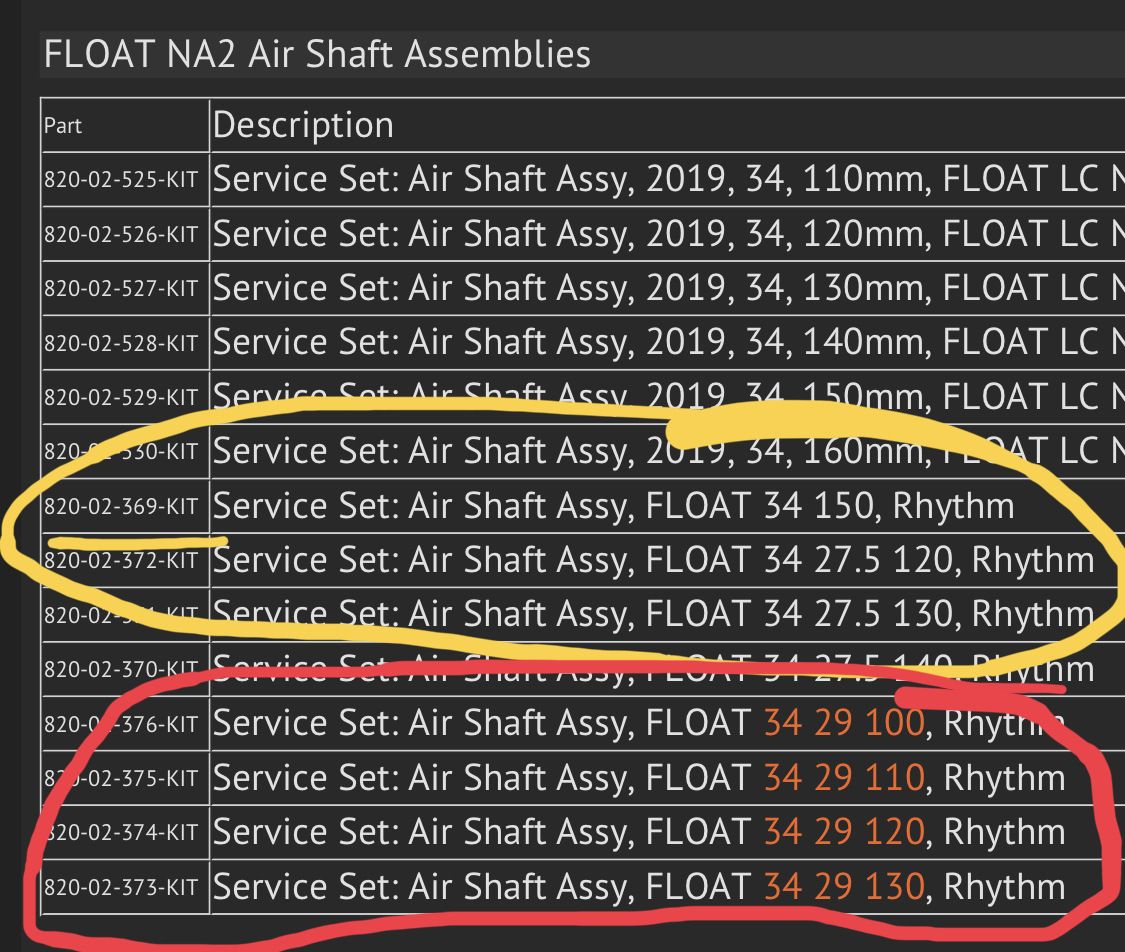Click the 160mm FLOAT LC description

(x=669, y=451)
